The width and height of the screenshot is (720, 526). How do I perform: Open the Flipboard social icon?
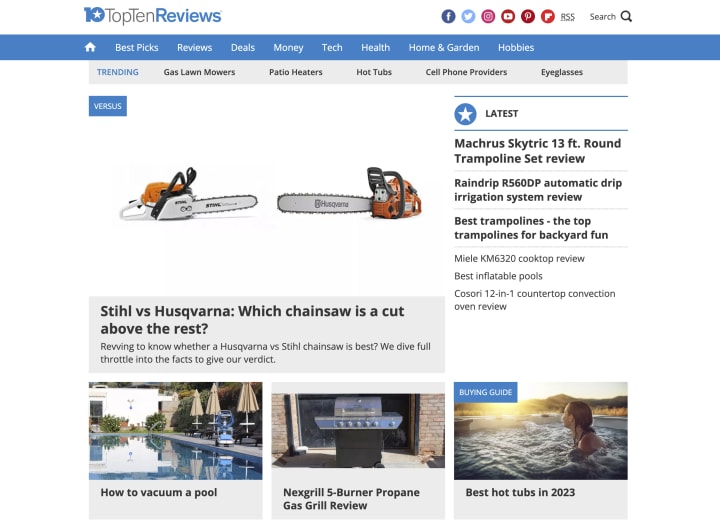point(547,17)
